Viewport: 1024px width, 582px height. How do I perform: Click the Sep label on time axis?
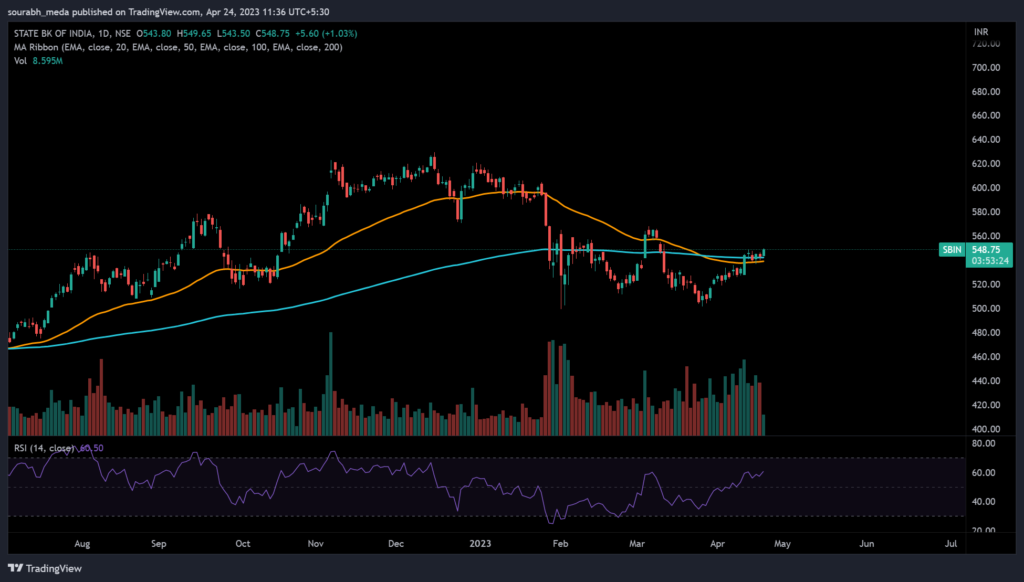(159, 543)
